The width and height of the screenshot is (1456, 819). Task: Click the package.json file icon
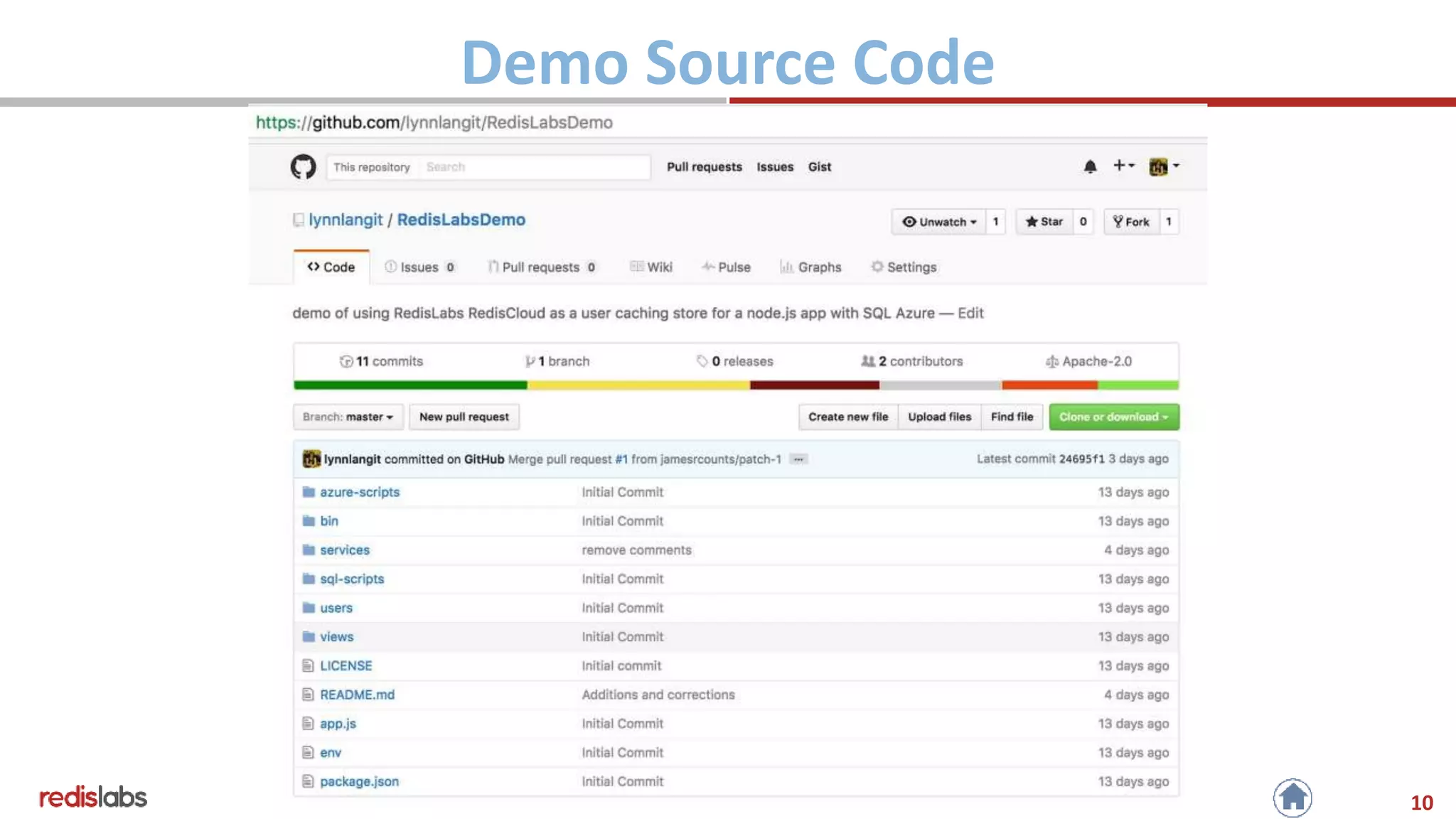tap(308, 781)
